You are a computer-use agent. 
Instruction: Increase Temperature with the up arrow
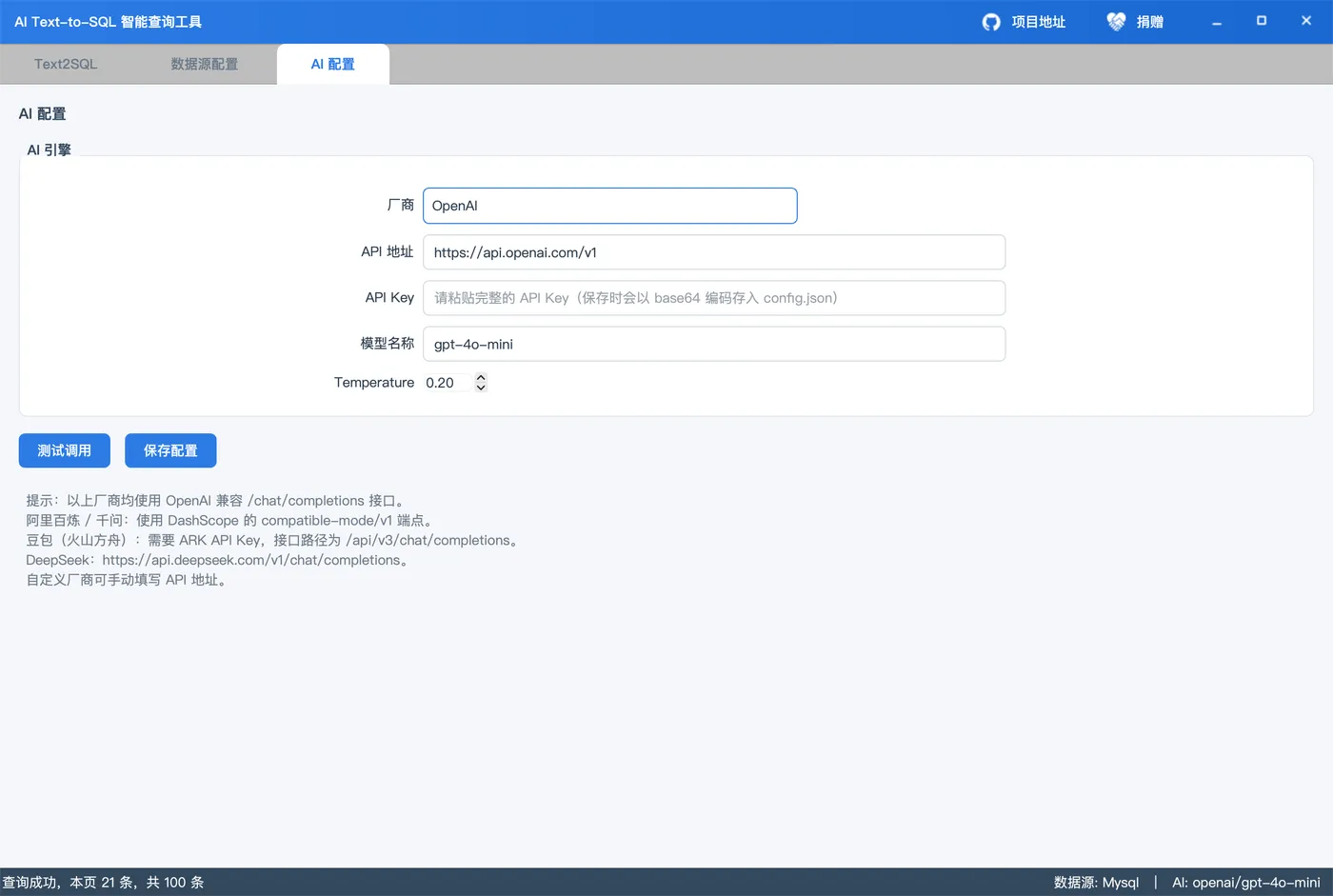pos(481,377)
